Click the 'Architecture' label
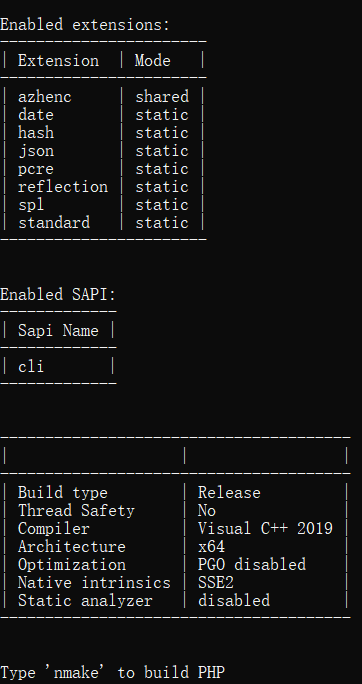362x684 pixels. click(72, 547)
